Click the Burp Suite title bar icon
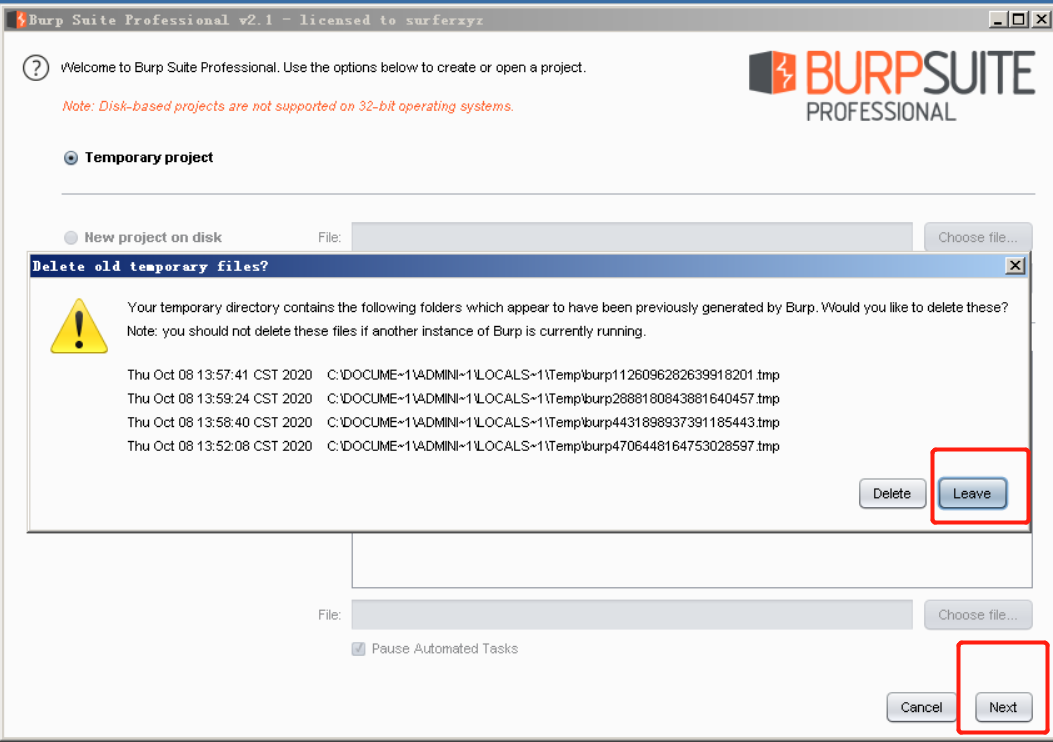The image size is (1053, 742). point(17,20)
